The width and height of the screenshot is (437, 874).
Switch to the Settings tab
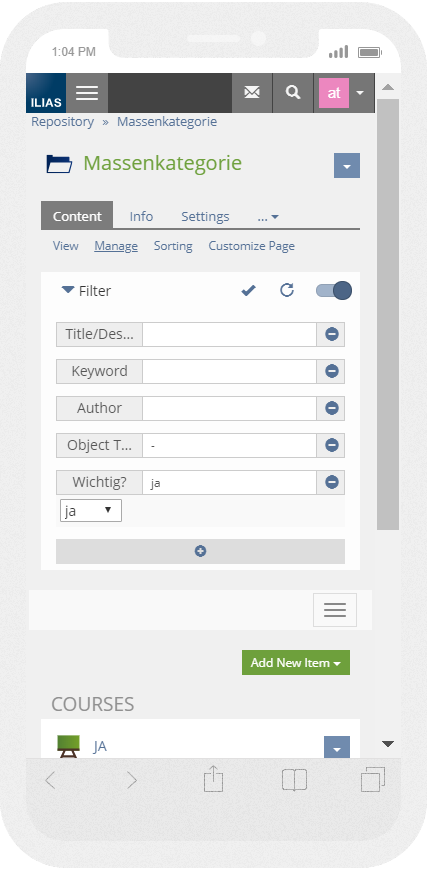point(205,216)
